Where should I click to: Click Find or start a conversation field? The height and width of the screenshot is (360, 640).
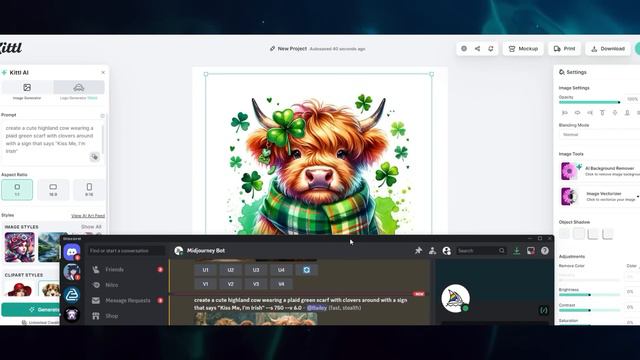click(126, 251)
